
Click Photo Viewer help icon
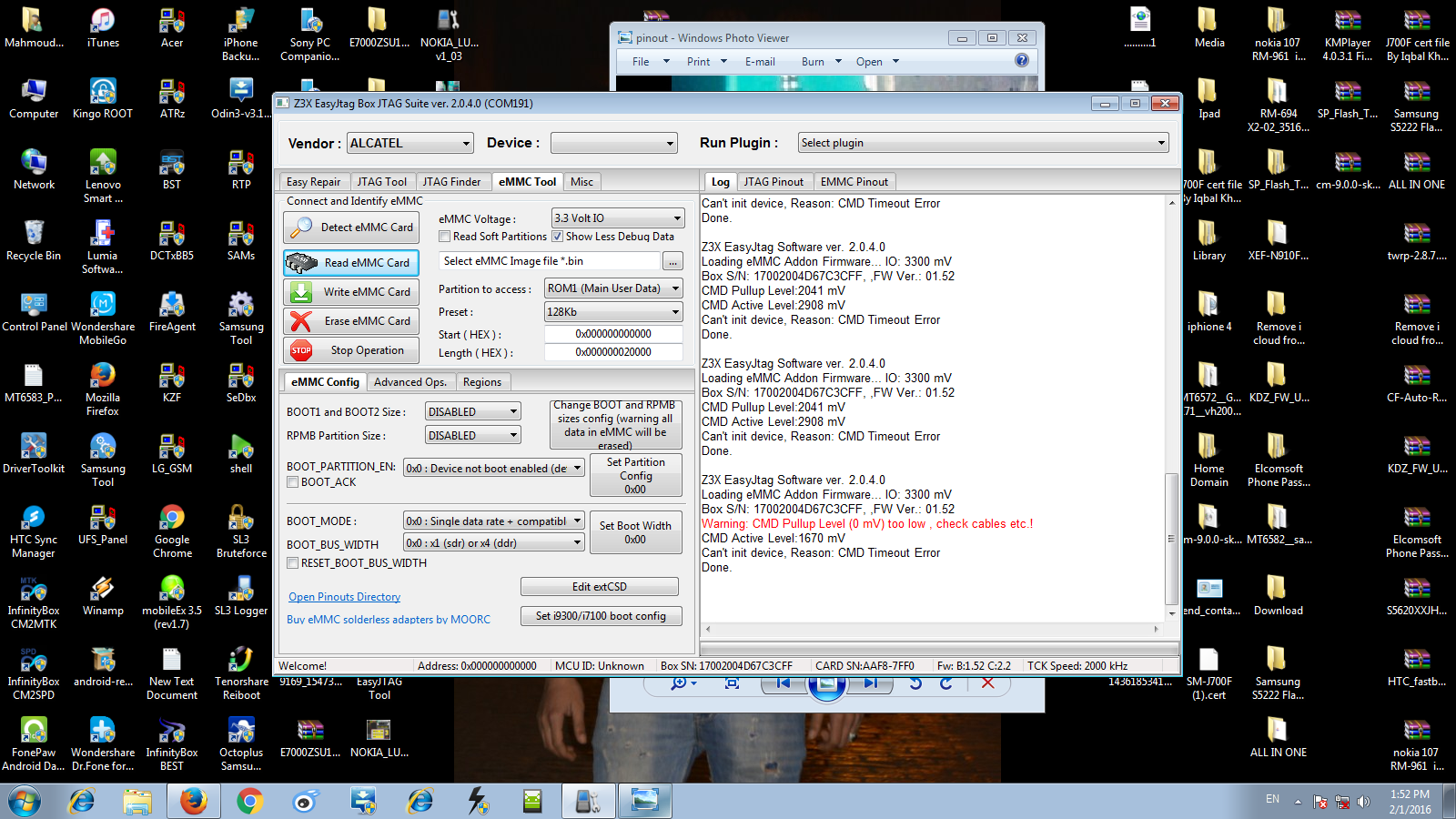pos(1022,60)
